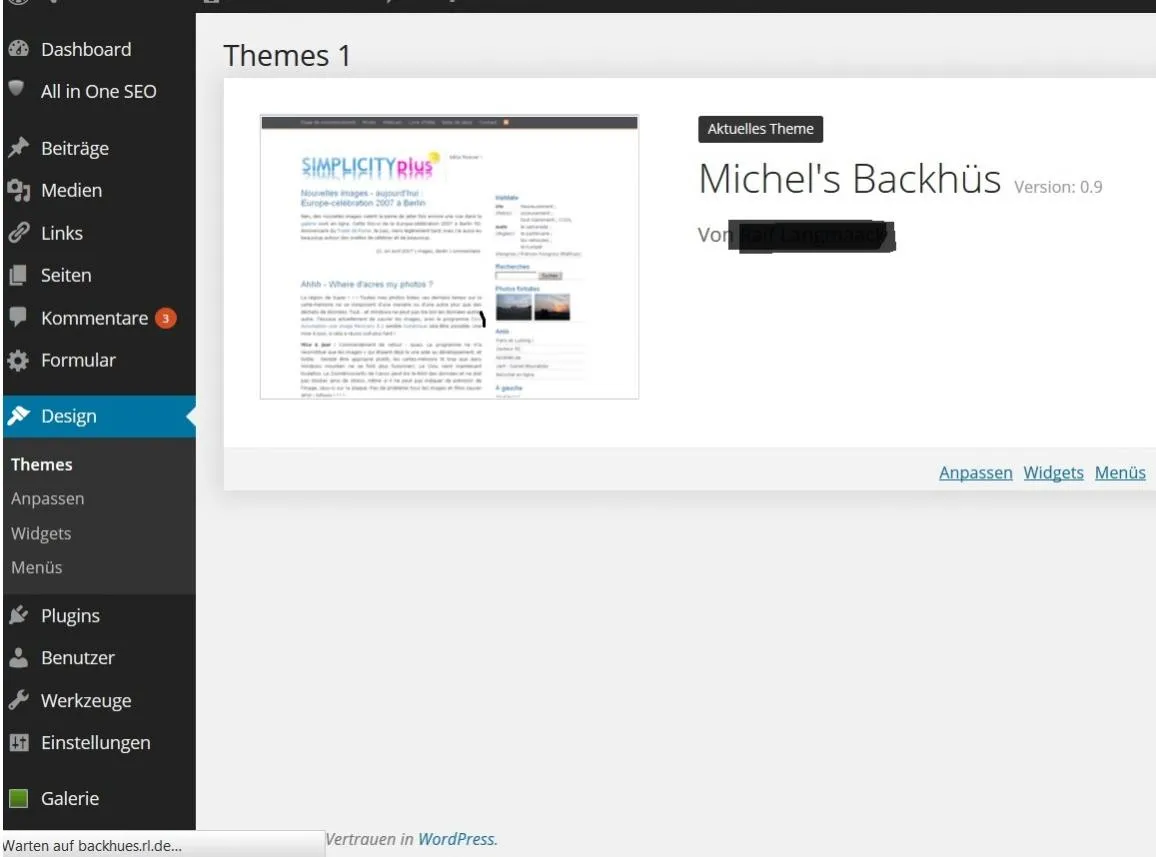Click the Plugins plug icon
Screen dimensions: 1156x857
18,615
